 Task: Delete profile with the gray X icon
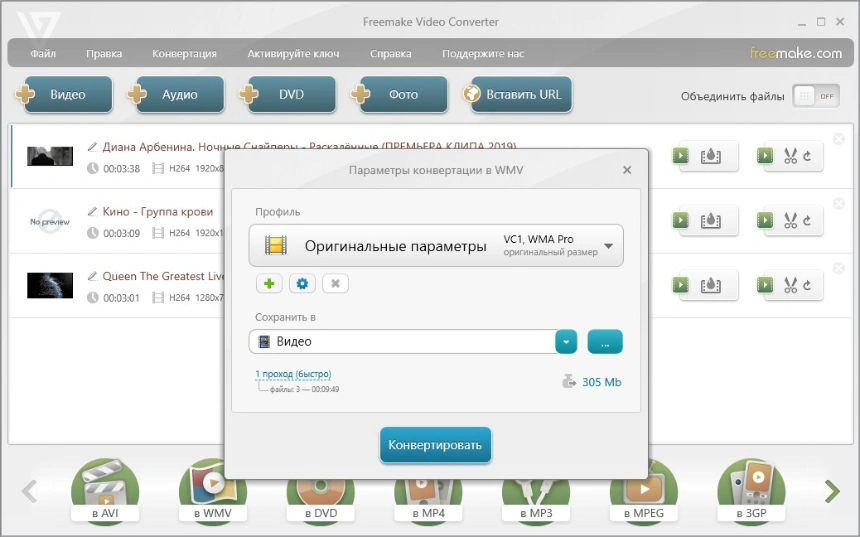click(335, 284)
